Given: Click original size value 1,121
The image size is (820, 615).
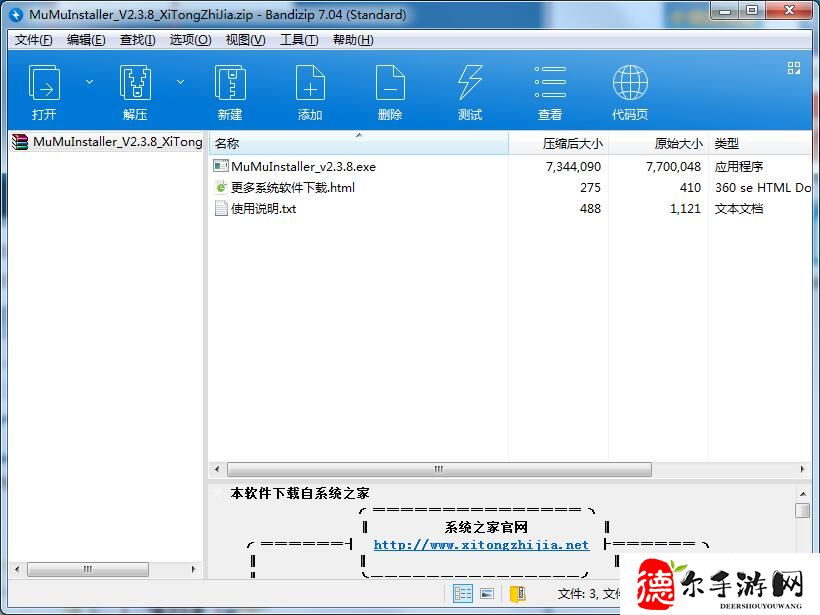Looking at the screenshot, I should [685, 209].
